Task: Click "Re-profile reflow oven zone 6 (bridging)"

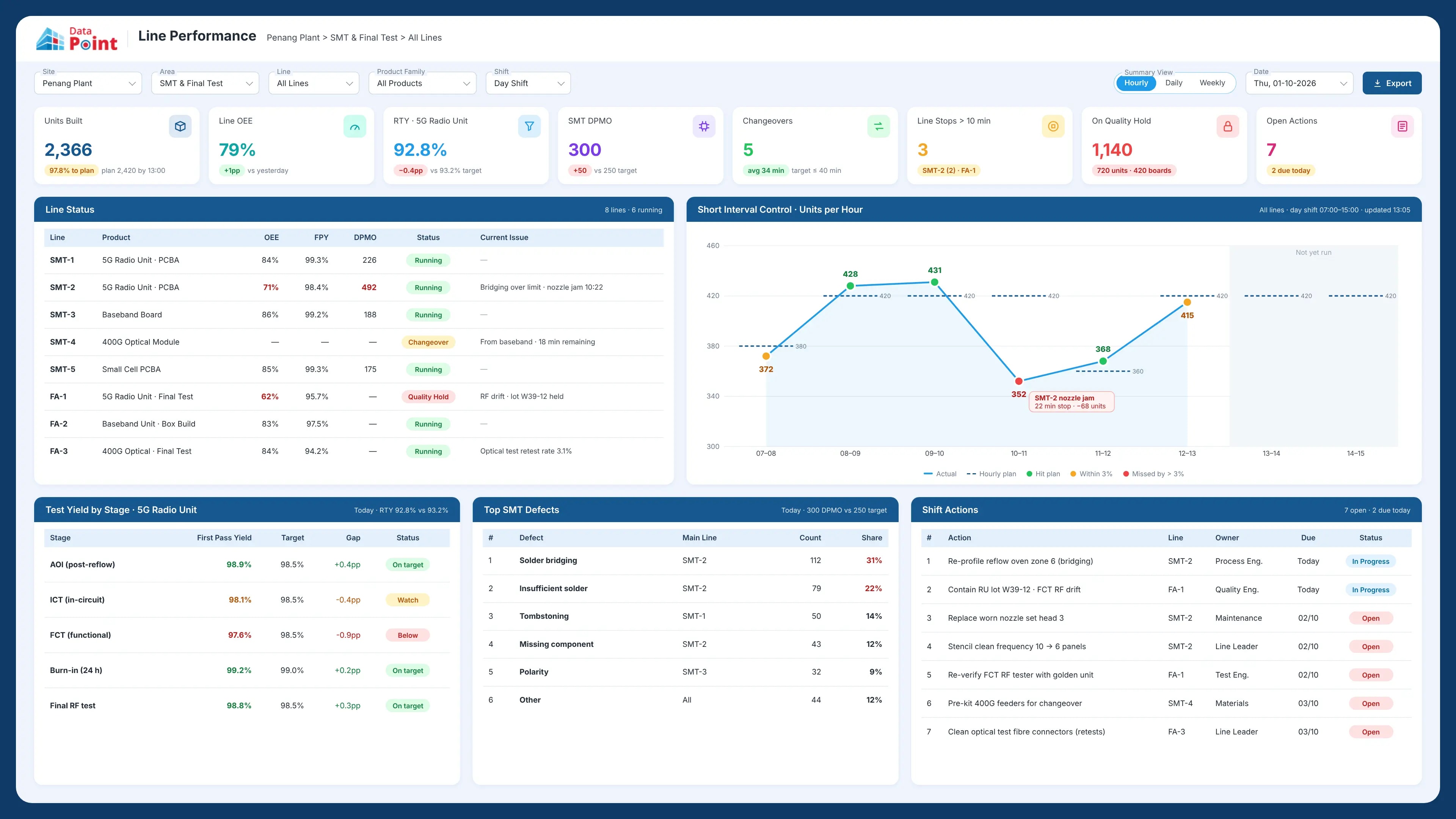Action: (x=1020, y=561)
